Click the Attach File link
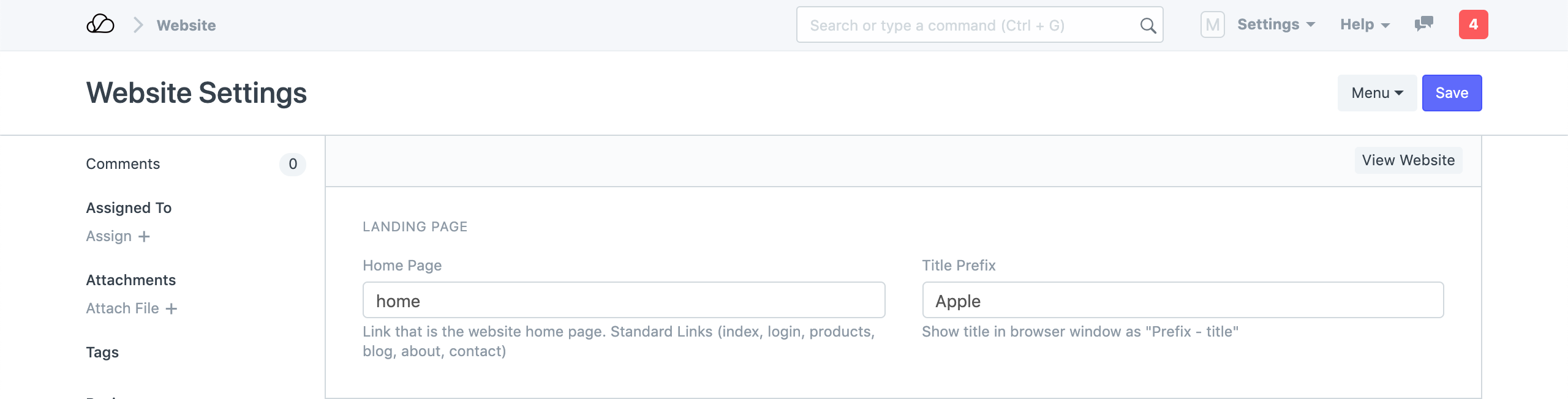Viewport: 1568px width, 399px height. pos(123,309)
